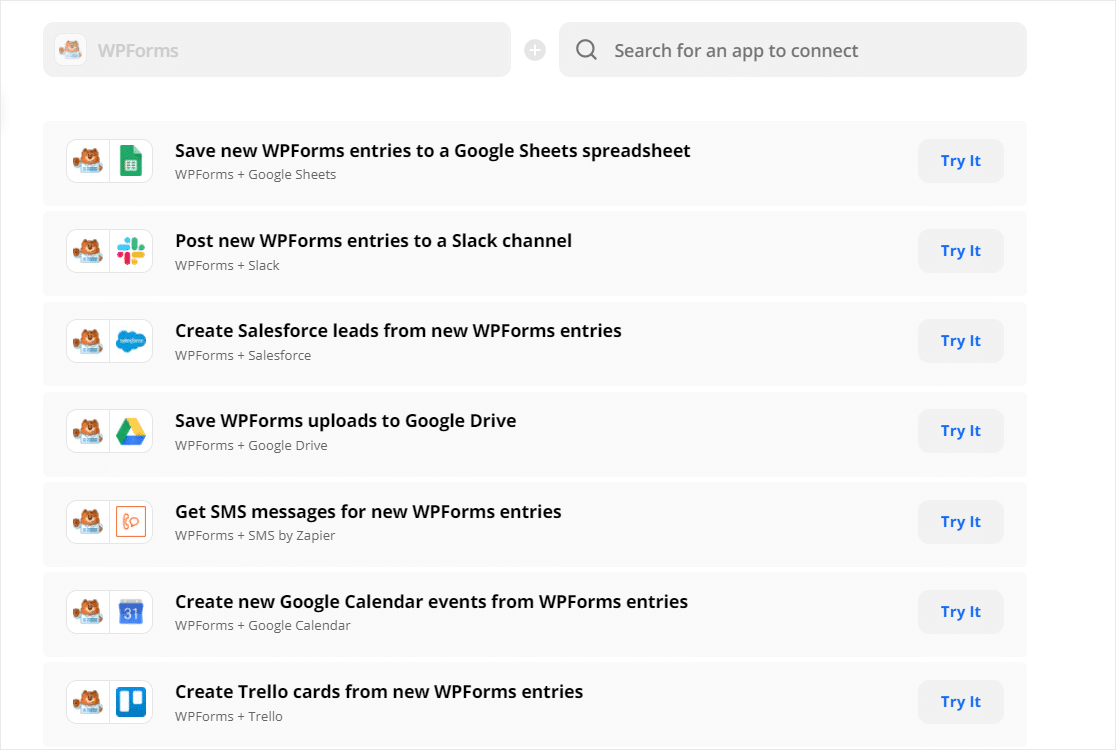
Task: Click the magnifier icon in the search box
Action: tap(586, 50)
